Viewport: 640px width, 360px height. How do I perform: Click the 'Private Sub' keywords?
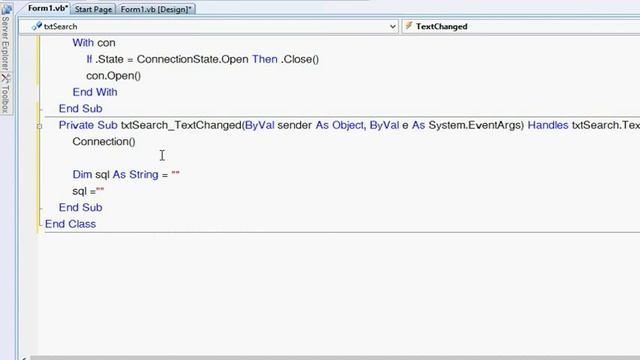click(x=88, y=125)
